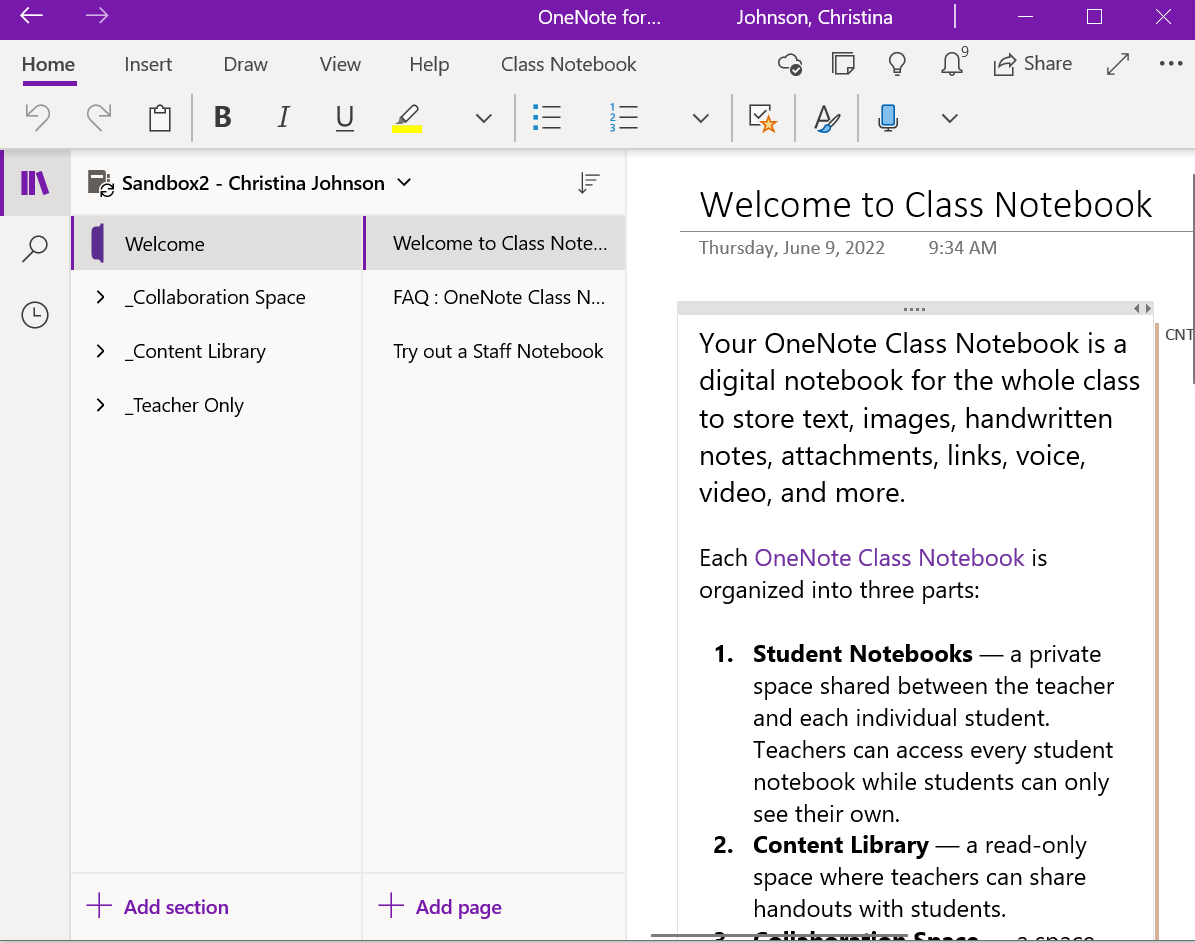The width and height of the screenshot is (1195, 943).
Task: Toggle italic formatting
Action: 284,118
